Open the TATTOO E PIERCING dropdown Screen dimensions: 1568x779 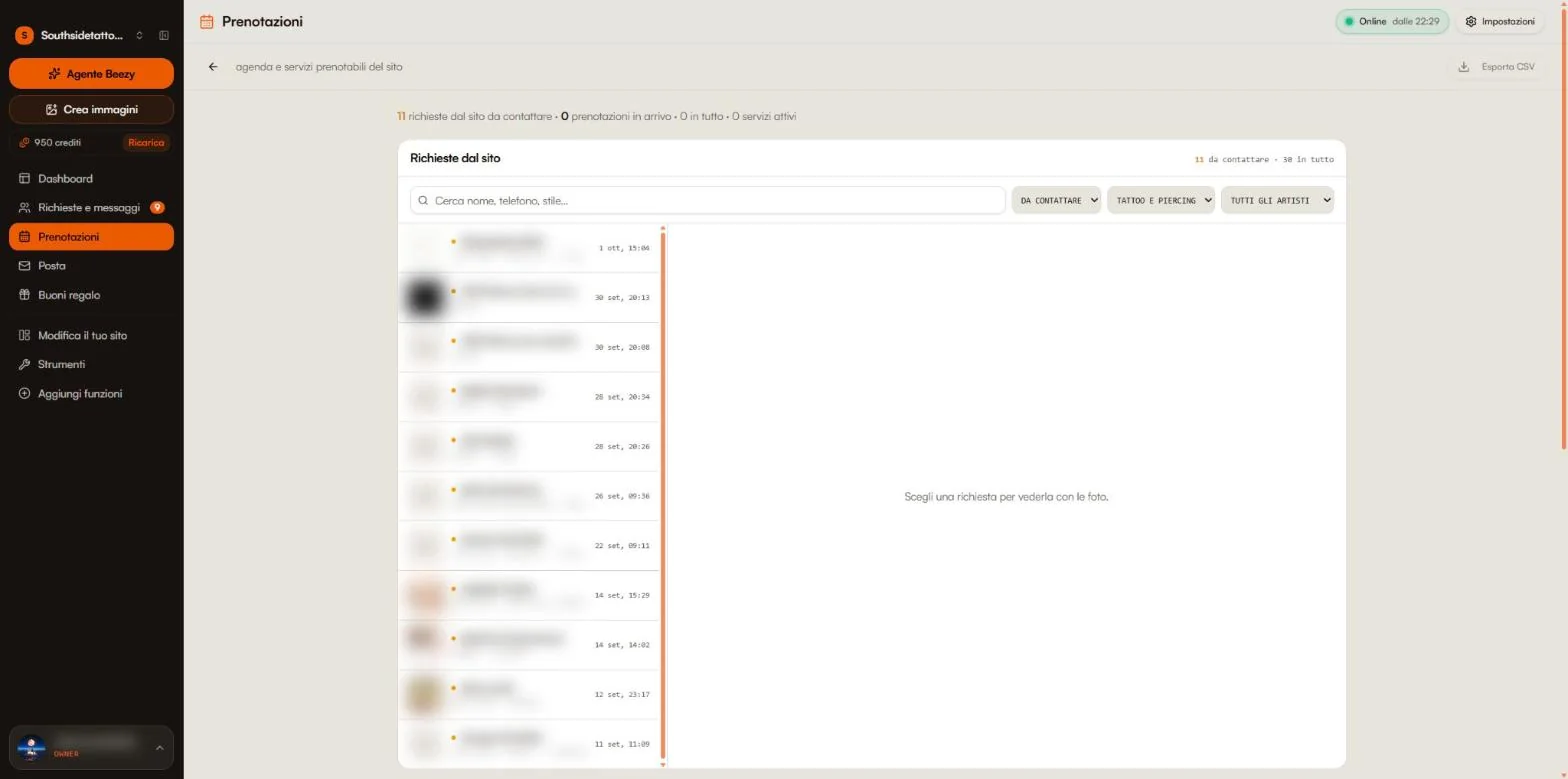pos(1161,200)
